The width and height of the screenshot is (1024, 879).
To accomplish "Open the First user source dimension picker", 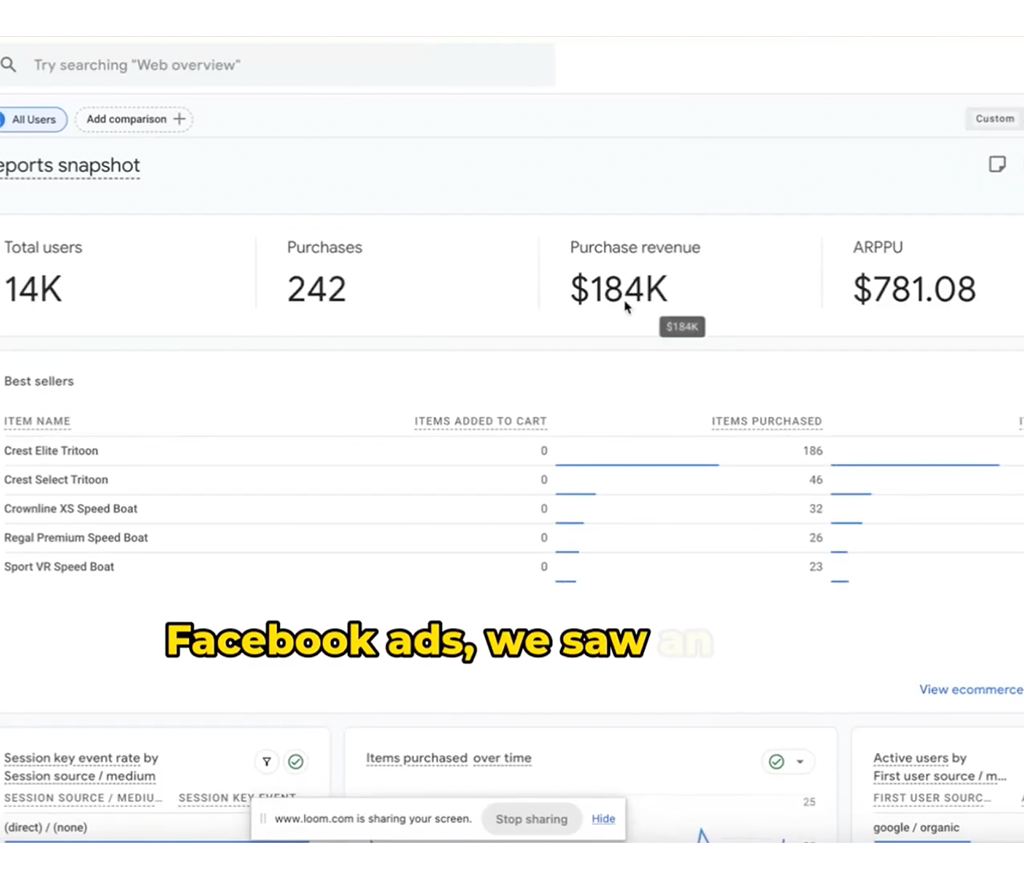I will point(939,776).
